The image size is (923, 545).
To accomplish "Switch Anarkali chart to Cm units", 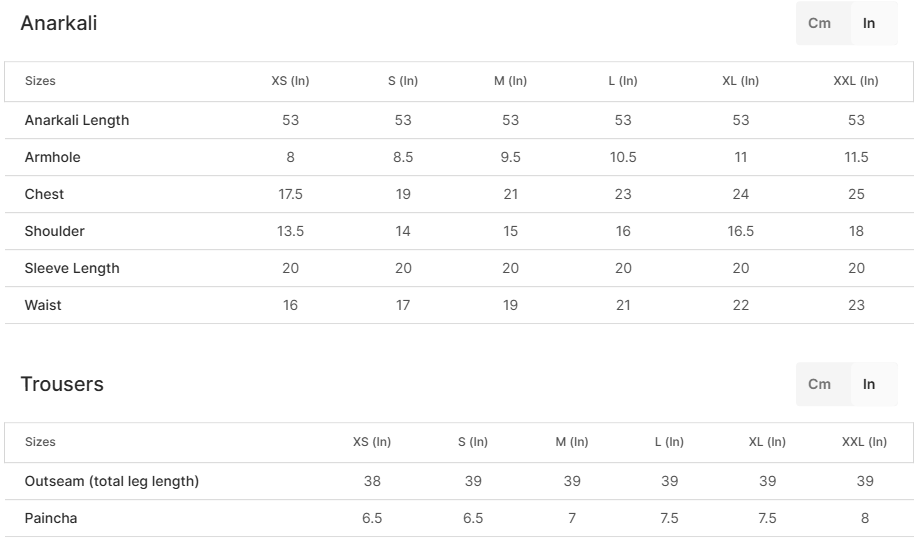I will click(x=819, y=23).
